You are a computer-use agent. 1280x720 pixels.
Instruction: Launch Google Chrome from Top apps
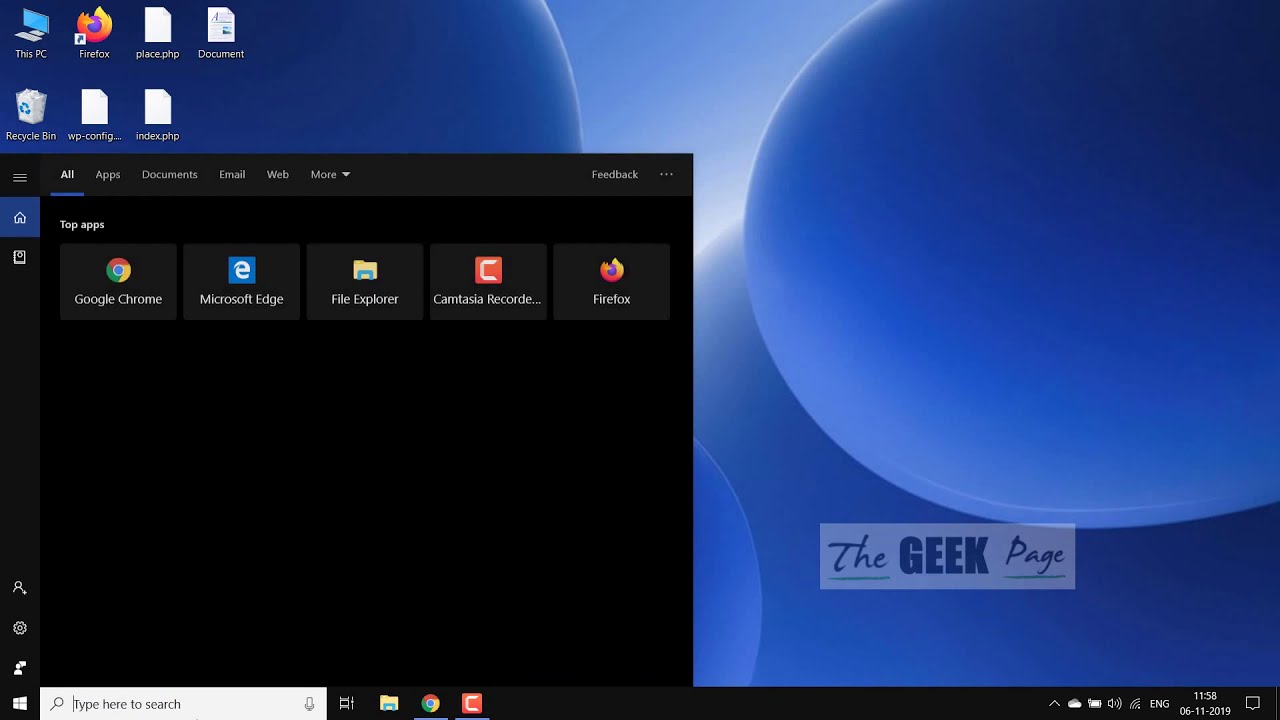(118, 282)
